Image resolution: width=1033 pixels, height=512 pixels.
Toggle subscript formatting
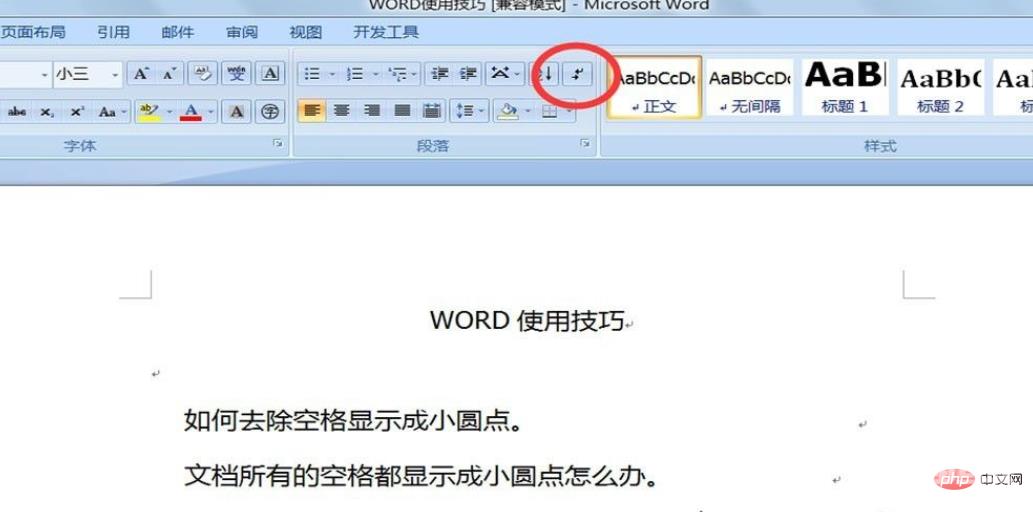click(x=47, y=112)
